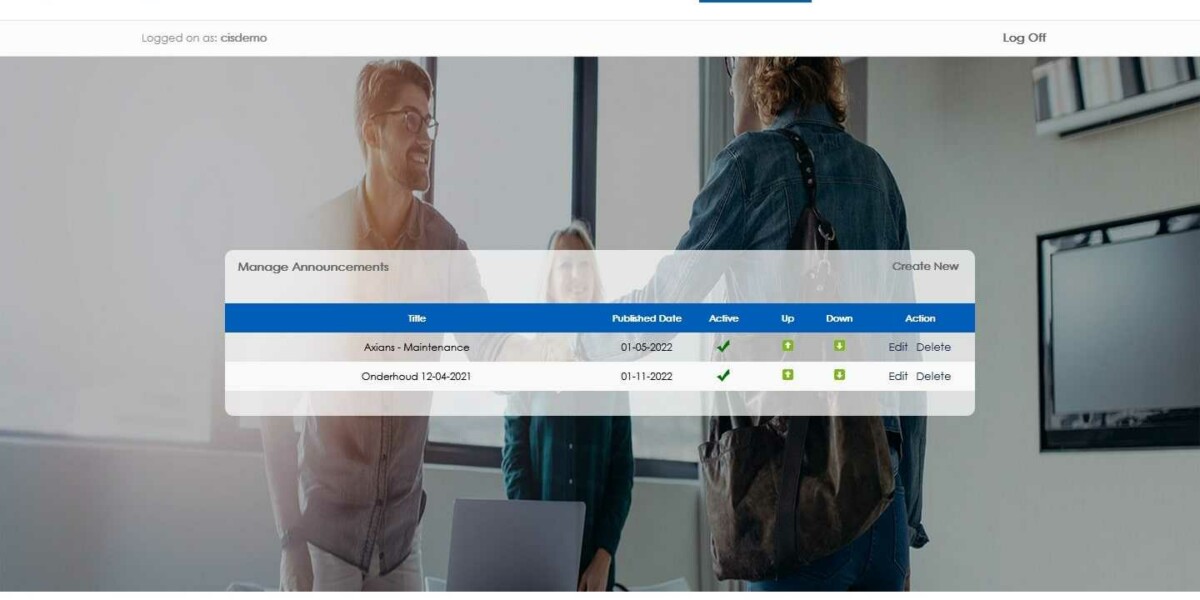
Task: Select the Onderhoud 12-04-2021 title text
Action: point(416,376)
